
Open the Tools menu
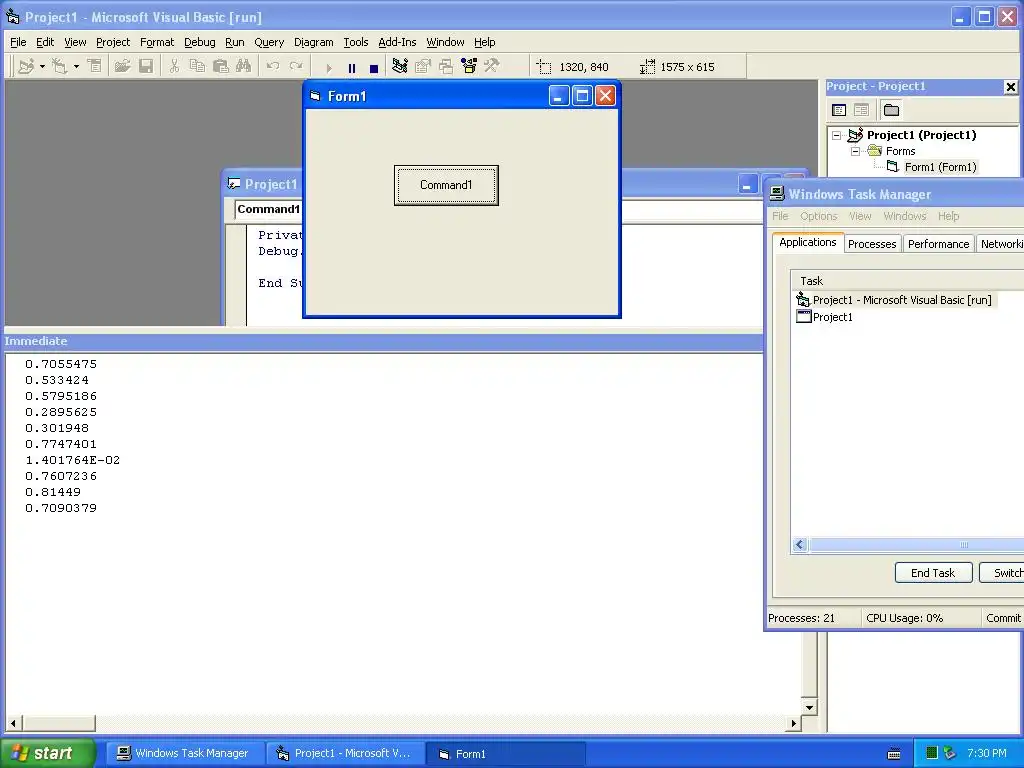click(x=356, y=42)
